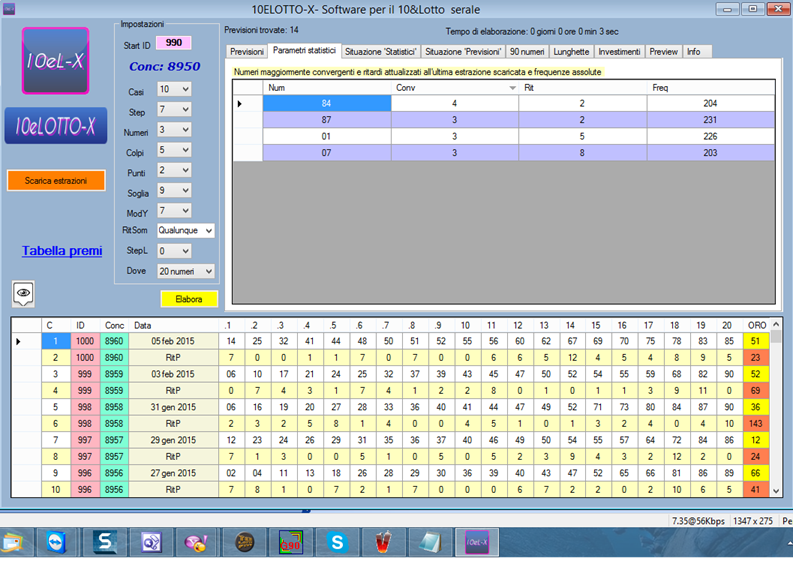Sort by the Conv column header
The image size is (793, 576).
[x=455, y=88]
